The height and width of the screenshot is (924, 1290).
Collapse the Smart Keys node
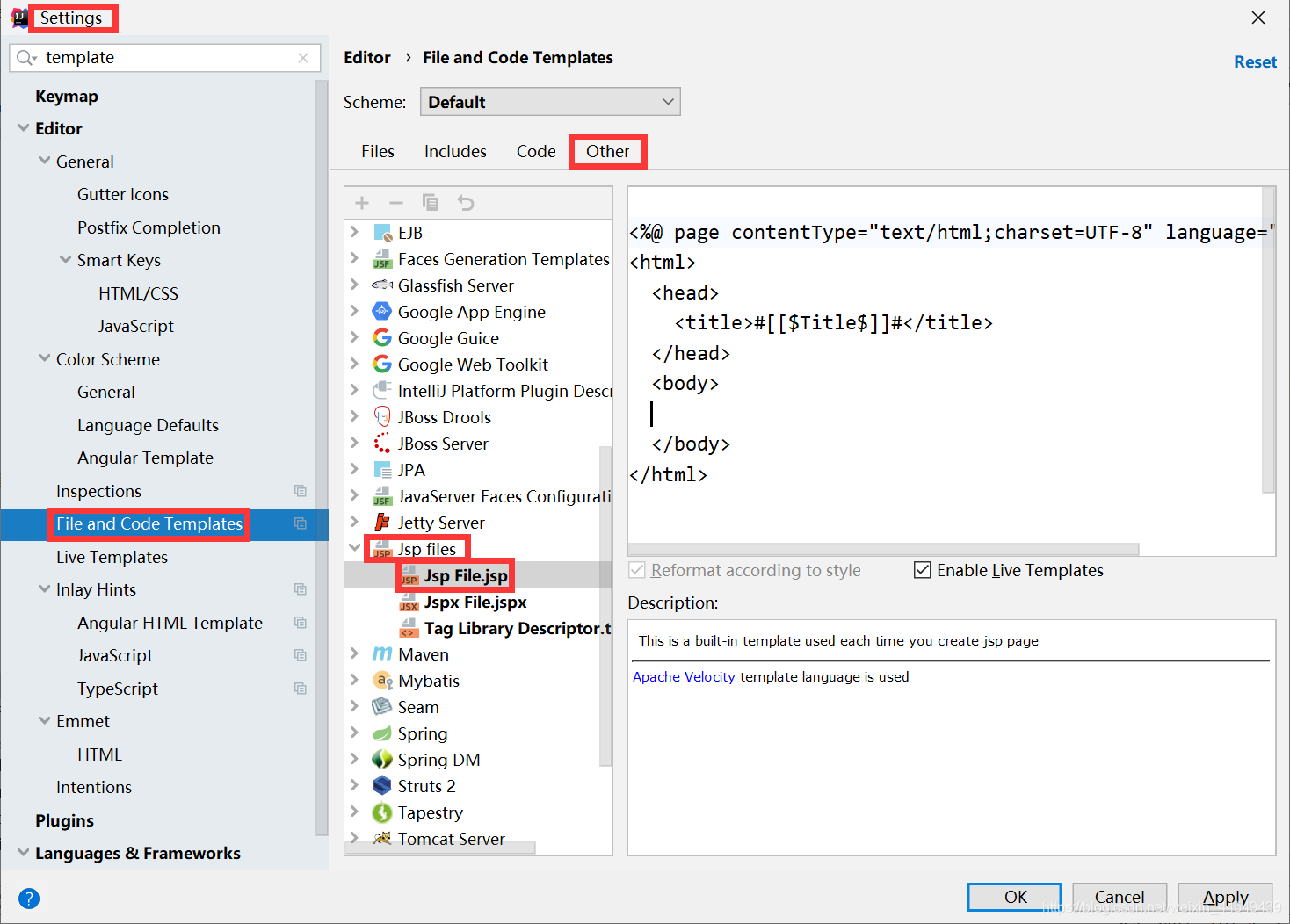point(66,260)
